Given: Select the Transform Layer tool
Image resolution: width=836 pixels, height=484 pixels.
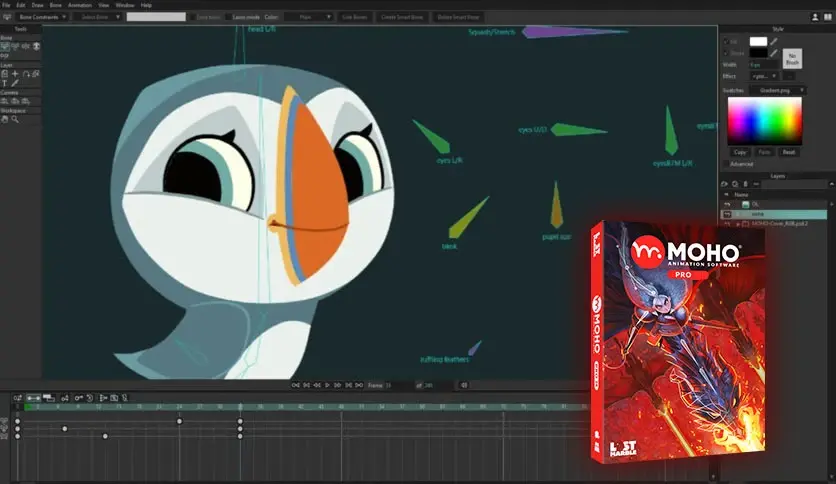Looking at the screenshot, I should pos(4,74).
